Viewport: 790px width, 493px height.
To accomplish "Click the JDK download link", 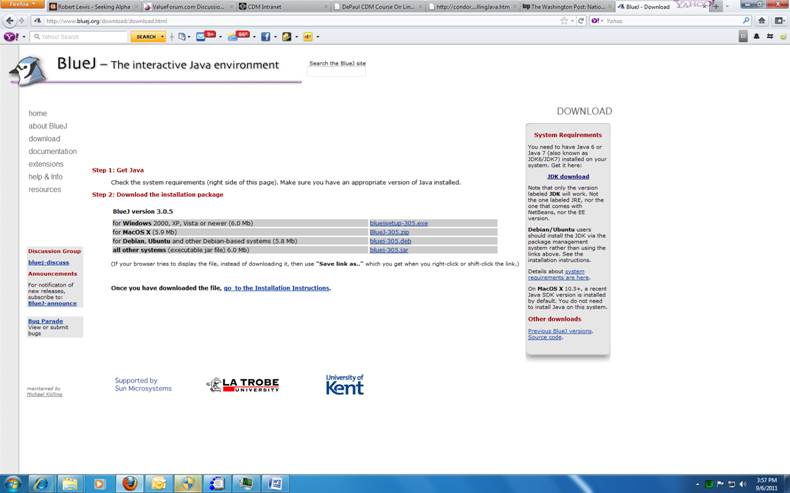I will tap(568, 177).
